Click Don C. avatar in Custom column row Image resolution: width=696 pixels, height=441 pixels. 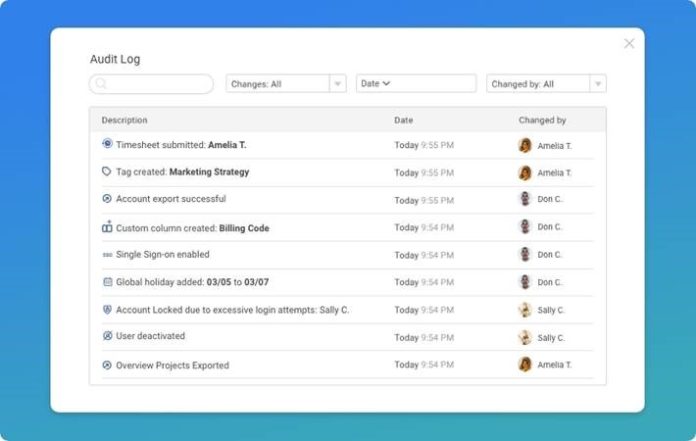(525, 226)
